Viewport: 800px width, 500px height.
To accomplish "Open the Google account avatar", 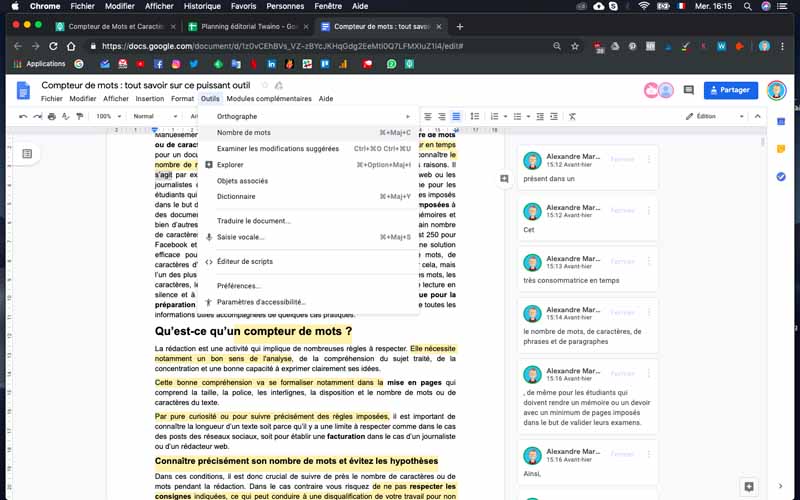I will coord(777,90).
